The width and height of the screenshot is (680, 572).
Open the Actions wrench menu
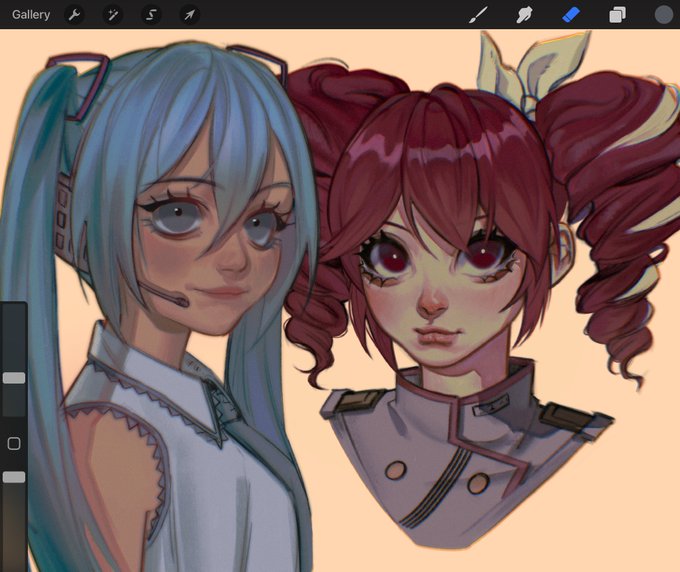75,15
